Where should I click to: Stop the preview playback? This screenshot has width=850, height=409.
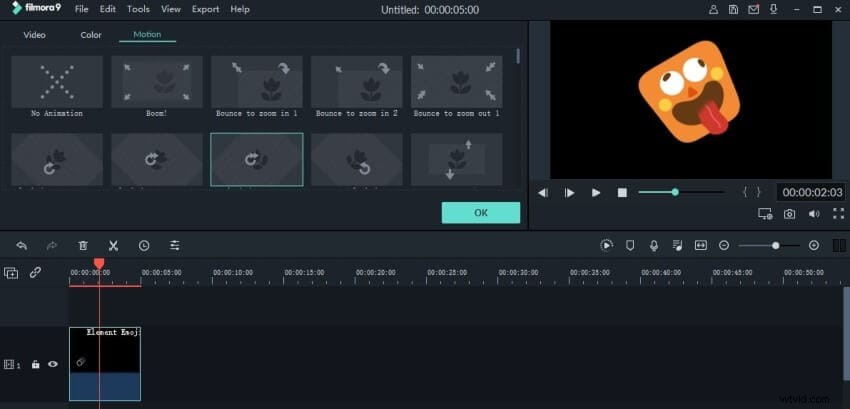pos(622,193)
